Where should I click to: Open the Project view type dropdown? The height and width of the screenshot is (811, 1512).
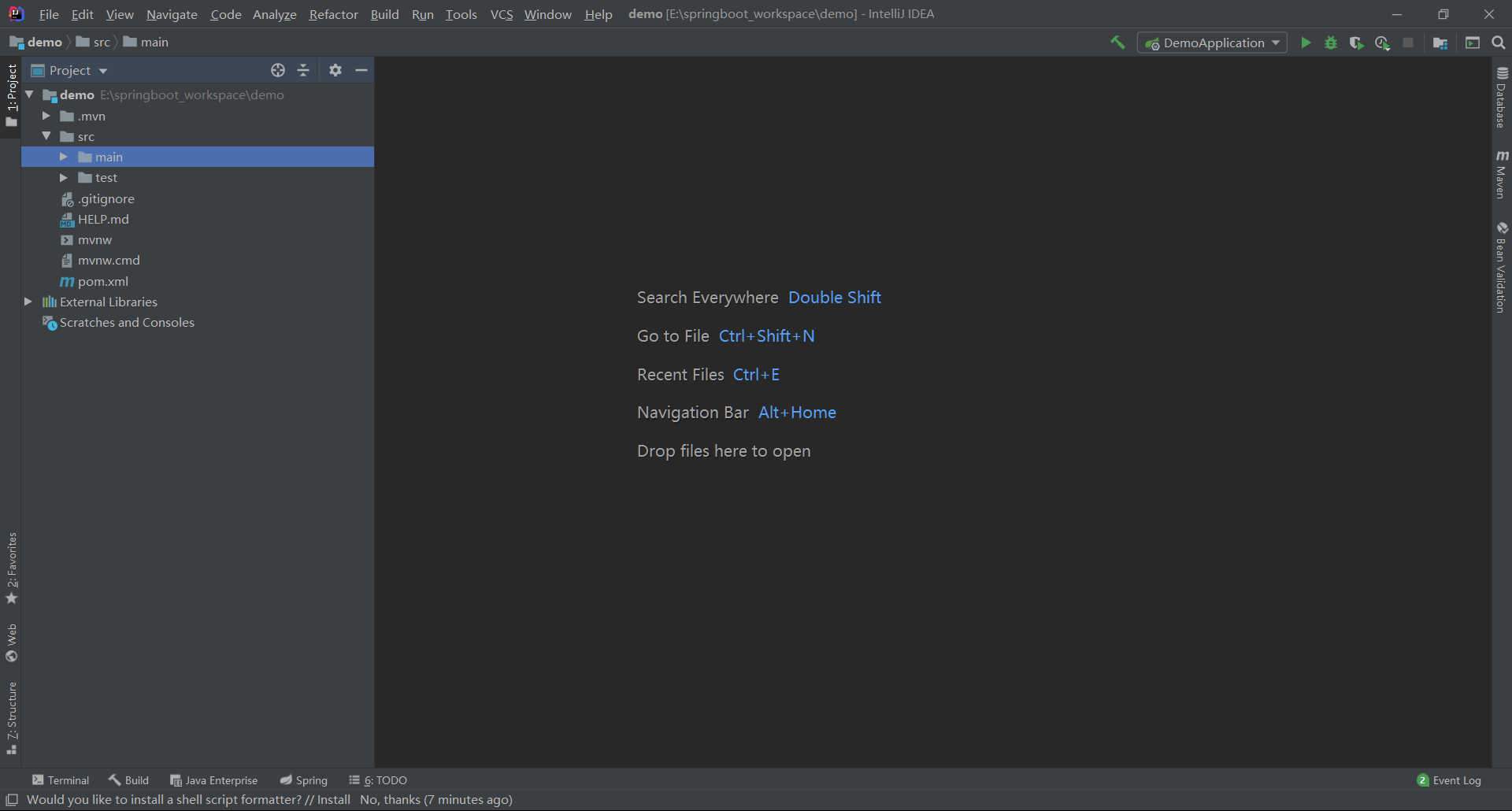tap(69, 70)
